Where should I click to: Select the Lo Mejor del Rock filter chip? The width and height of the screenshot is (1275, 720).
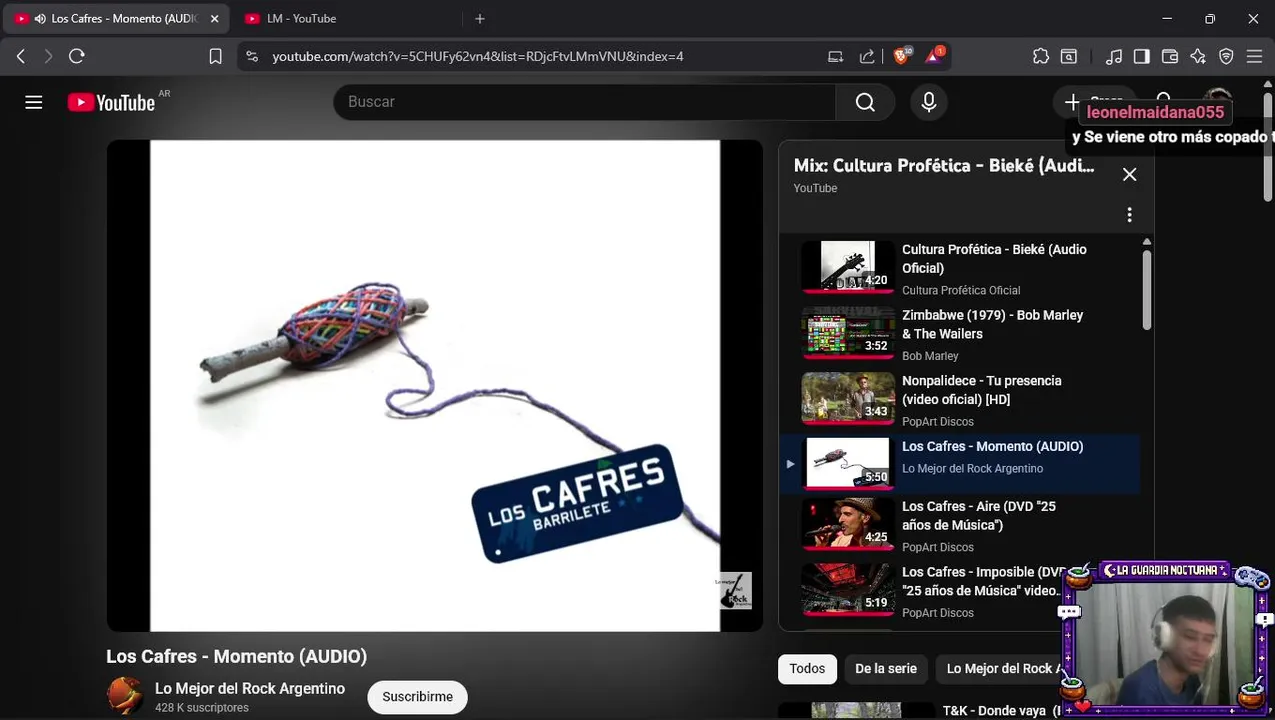(1001, 669)
